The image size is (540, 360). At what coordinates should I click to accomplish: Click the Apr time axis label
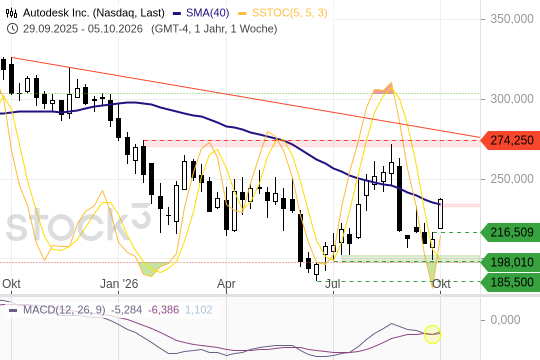pyautogui.click(x=226, y=284)
